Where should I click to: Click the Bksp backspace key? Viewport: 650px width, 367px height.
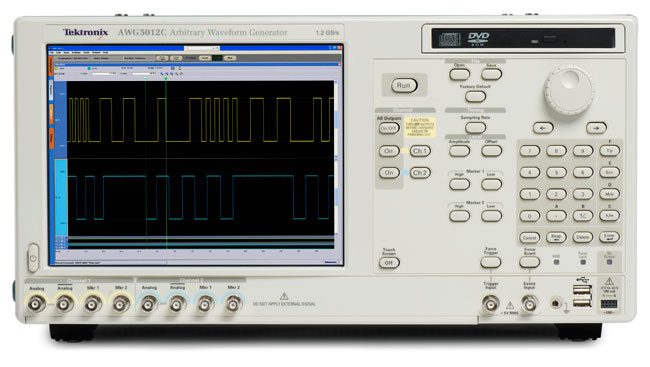tap(556, 237)
